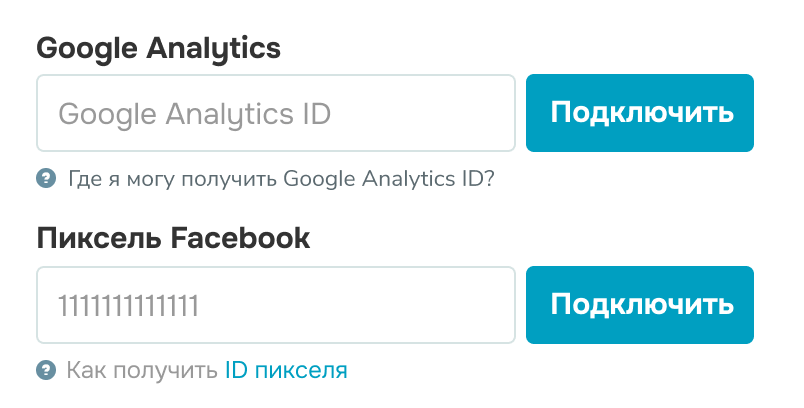Viewport: 804px width, 408px height.
Task: Select the 111111111111 placeholder in pixel field
Action: [128, 306]
